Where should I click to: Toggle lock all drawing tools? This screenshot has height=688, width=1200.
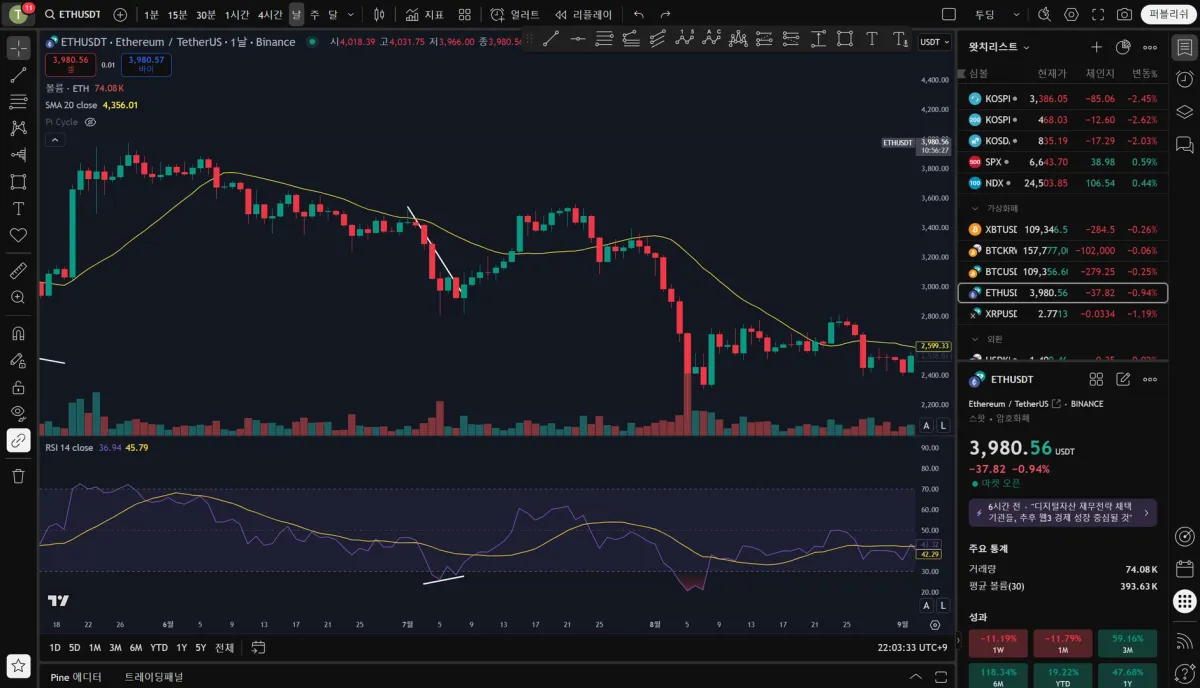click(x=18, y=387)
